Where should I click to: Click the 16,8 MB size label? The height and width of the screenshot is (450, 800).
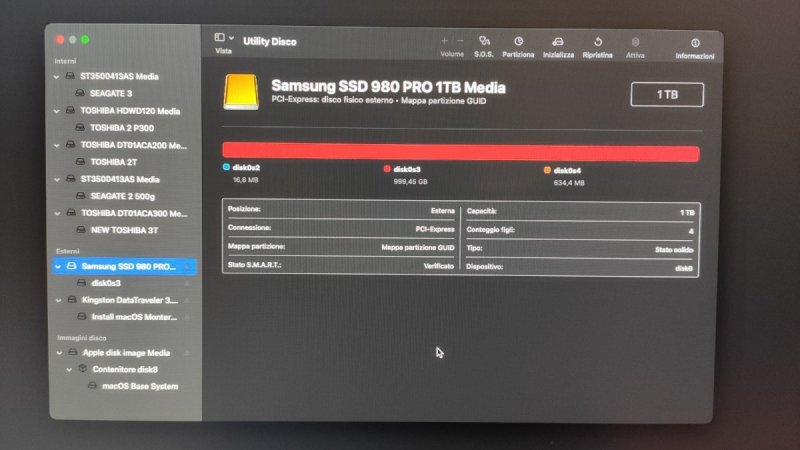tap(245, 180)
